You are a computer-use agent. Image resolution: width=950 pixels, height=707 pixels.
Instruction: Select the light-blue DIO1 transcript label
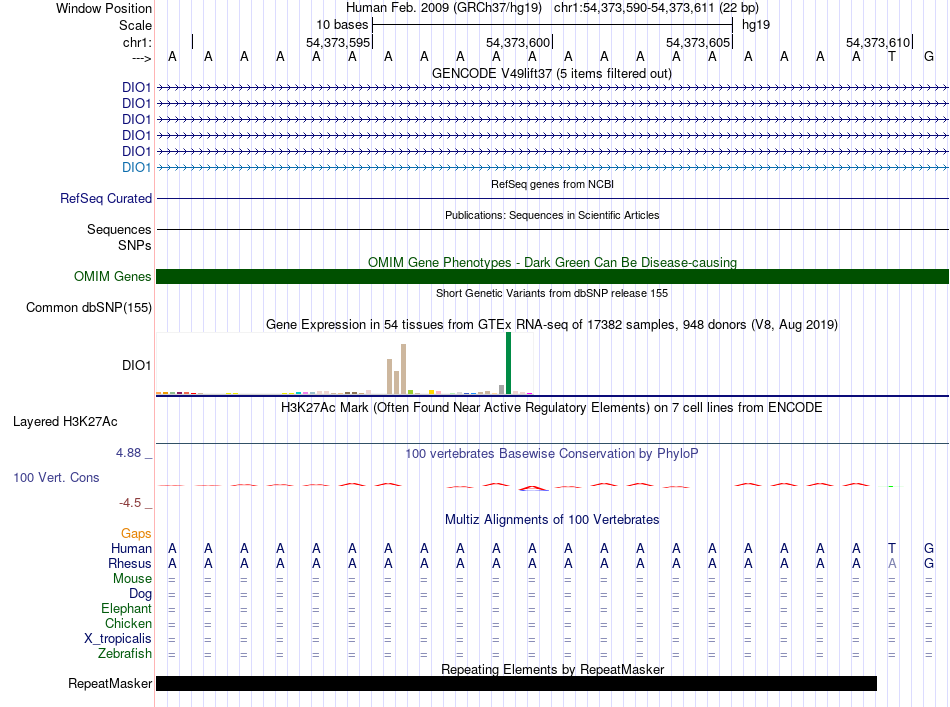pos(136,167)
